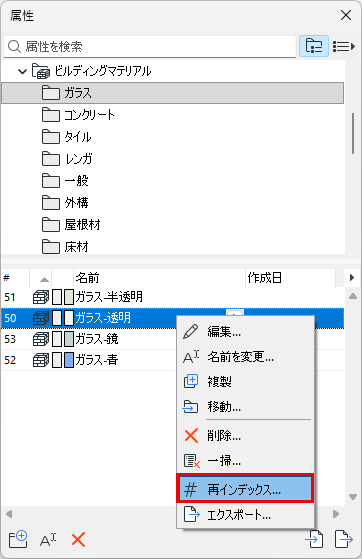The height and width of the screenshot is (559, 362).
Task: Click the rename icon in bottom bar
Action: tap(48, 540)
